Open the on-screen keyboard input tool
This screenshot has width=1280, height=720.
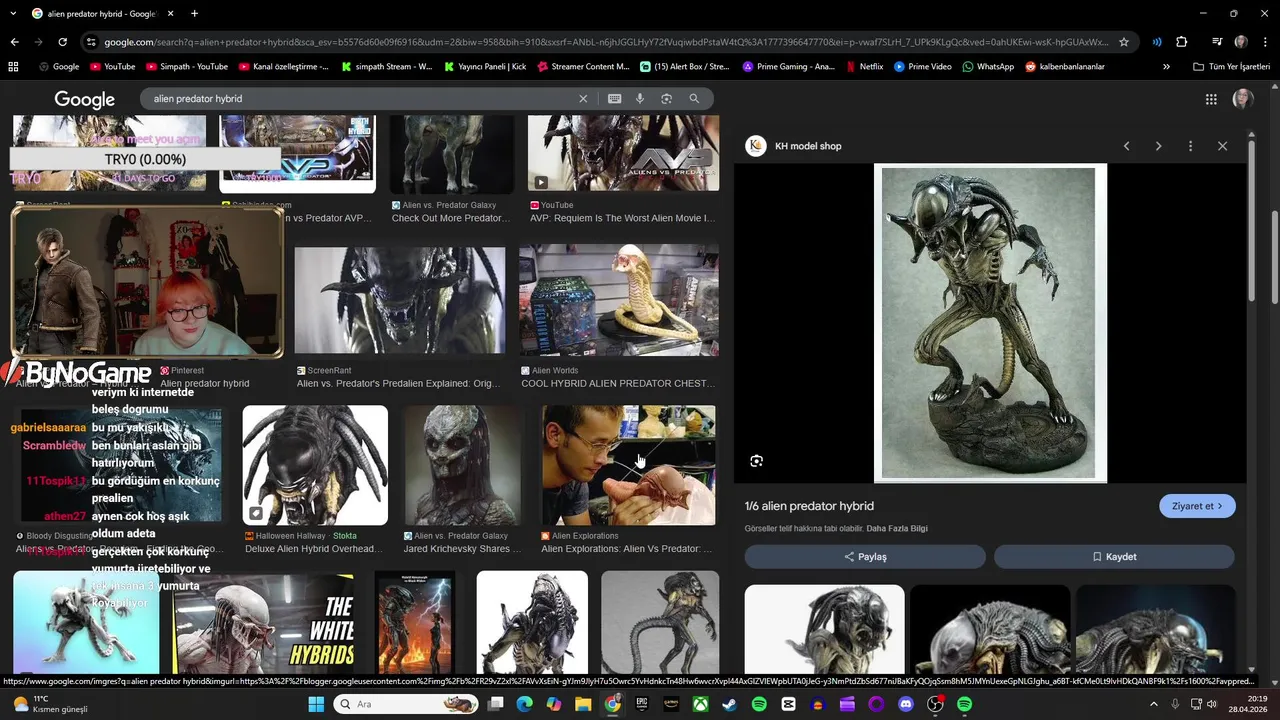click(x=614, y=99)
